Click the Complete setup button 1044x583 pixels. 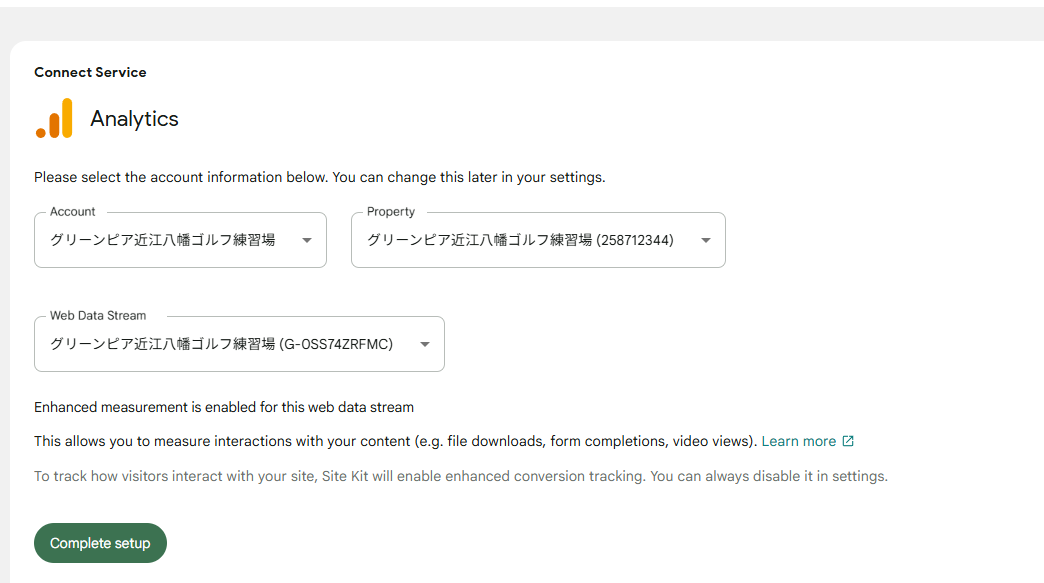(x=101, y=543)
